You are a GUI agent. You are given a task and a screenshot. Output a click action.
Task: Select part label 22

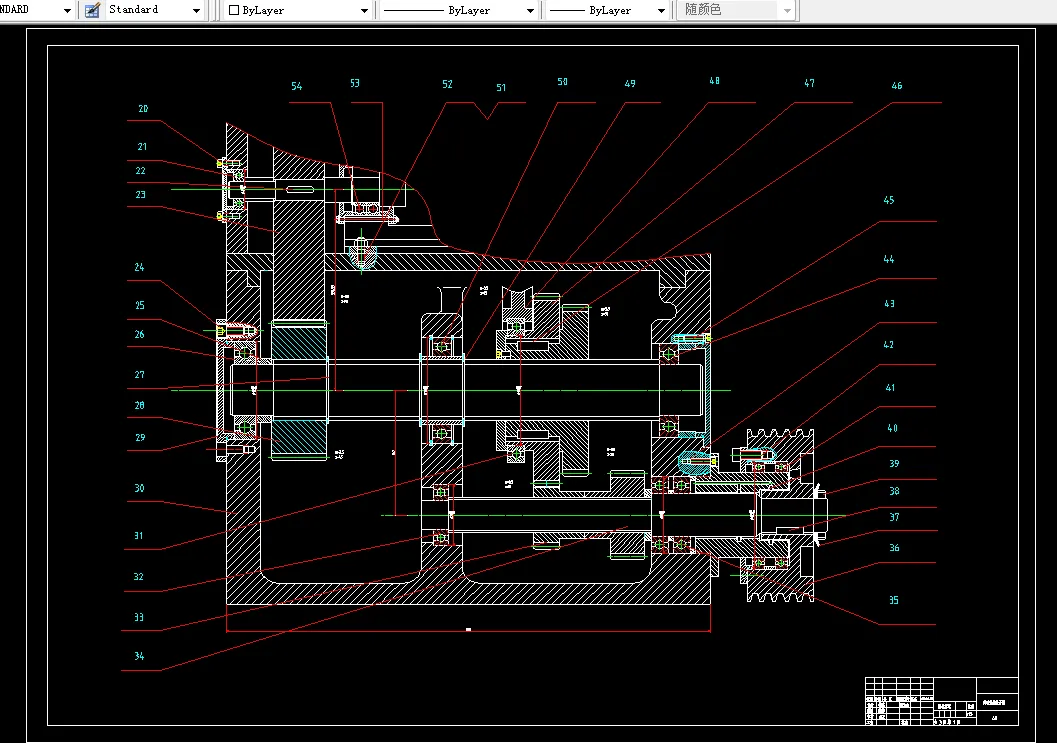coord(140,171)
